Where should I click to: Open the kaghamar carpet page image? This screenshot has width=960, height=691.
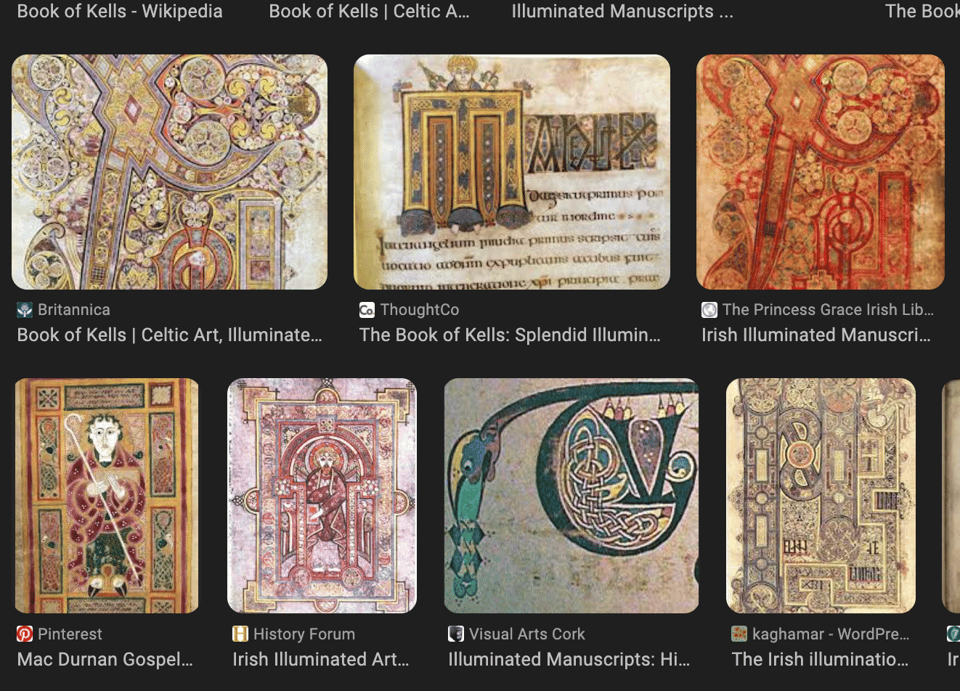(821, 495)
